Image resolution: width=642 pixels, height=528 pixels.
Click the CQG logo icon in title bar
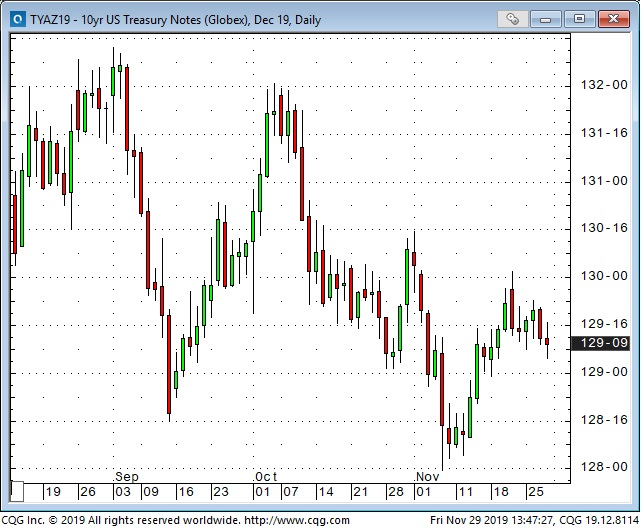pos(18,19)
